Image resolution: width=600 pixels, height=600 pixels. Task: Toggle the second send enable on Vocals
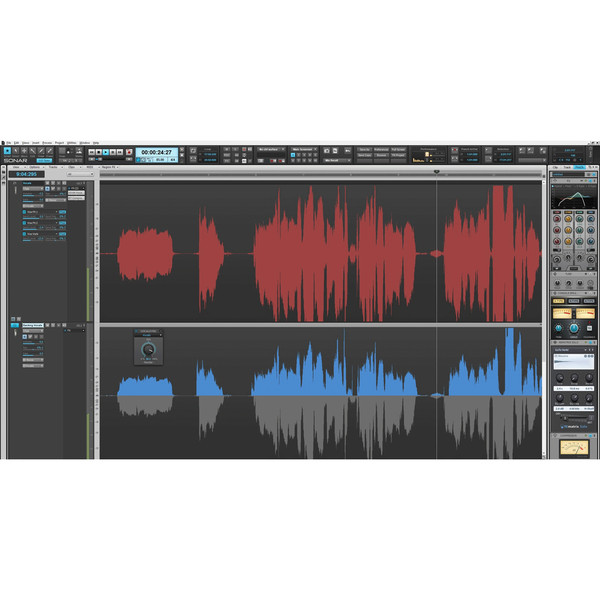point(24,223)
